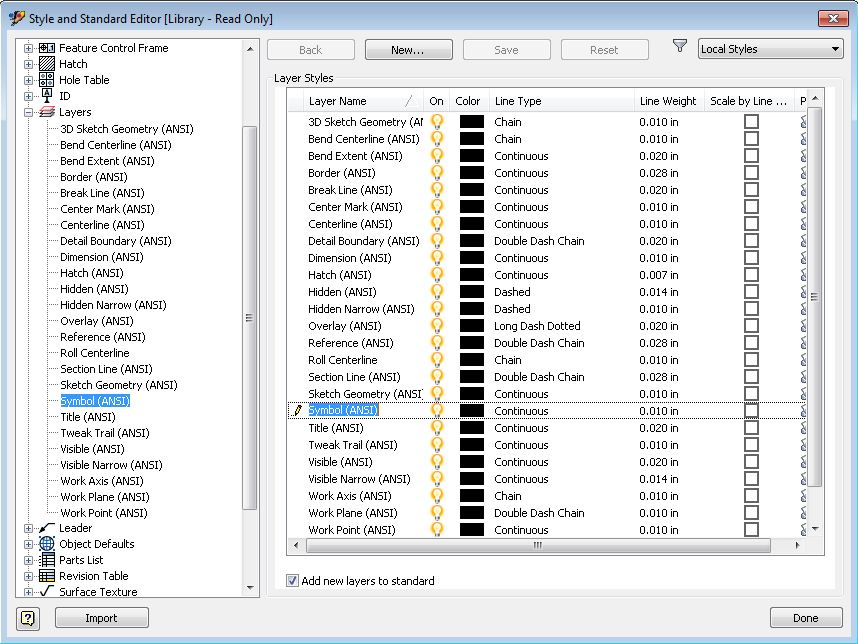Viewport: 858px width, 644px height.
Task: Click the filter funnel icon near Local Styles
Action: tap(679, 44)
